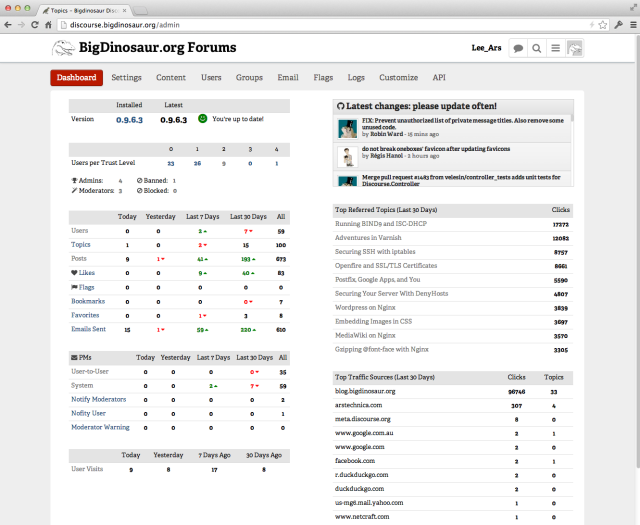Open the Groups admin tab

[249, 78]
